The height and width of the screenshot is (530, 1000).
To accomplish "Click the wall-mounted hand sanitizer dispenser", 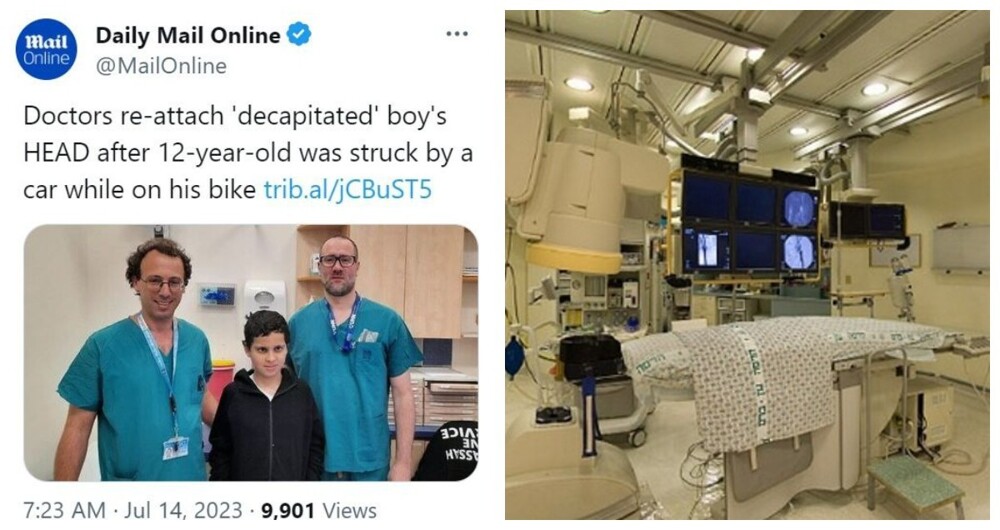I will point(264,300).
